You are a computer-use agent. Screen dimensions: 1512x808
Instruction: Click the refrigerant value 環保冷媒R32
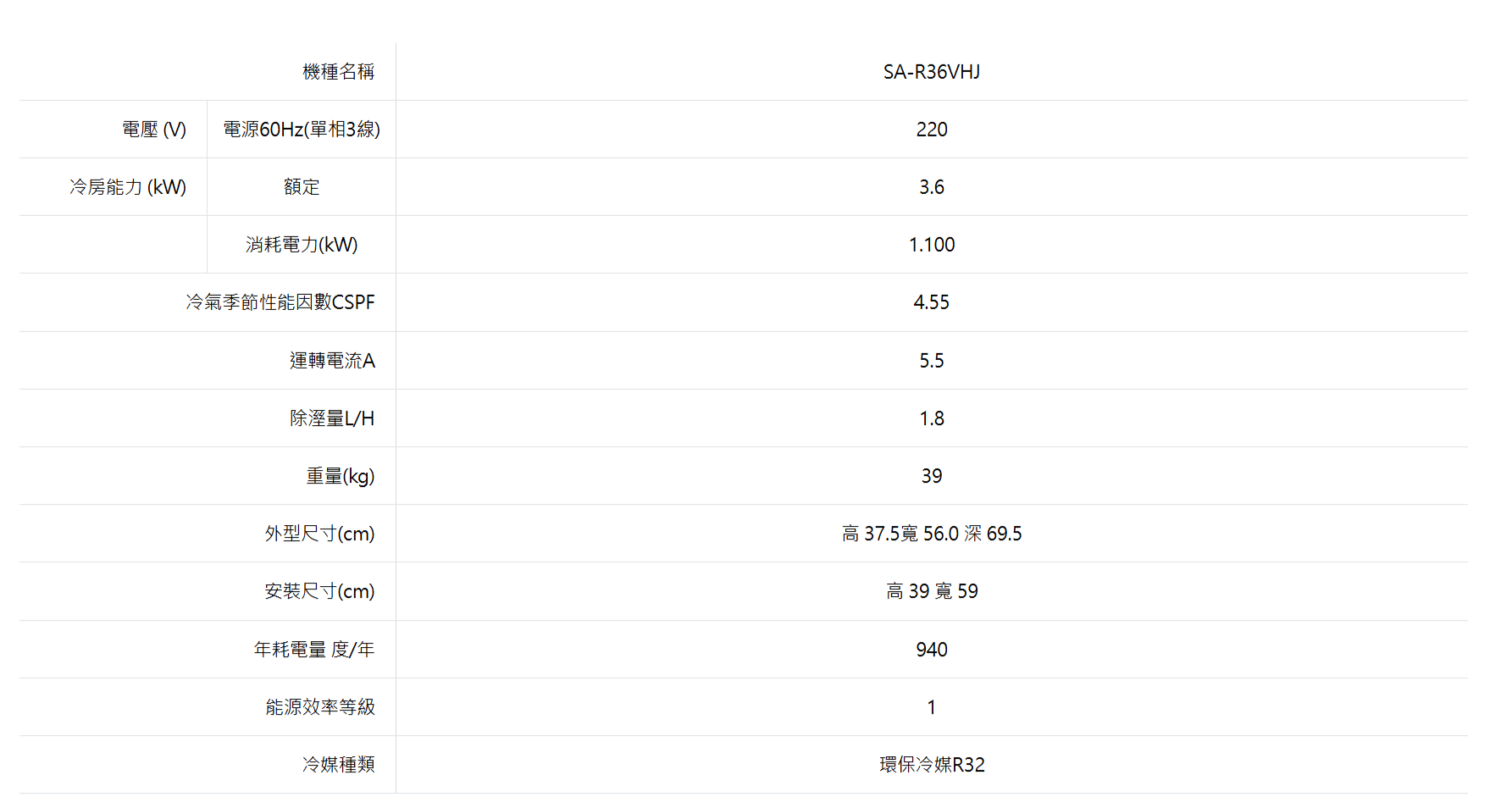tap(931, 765)
